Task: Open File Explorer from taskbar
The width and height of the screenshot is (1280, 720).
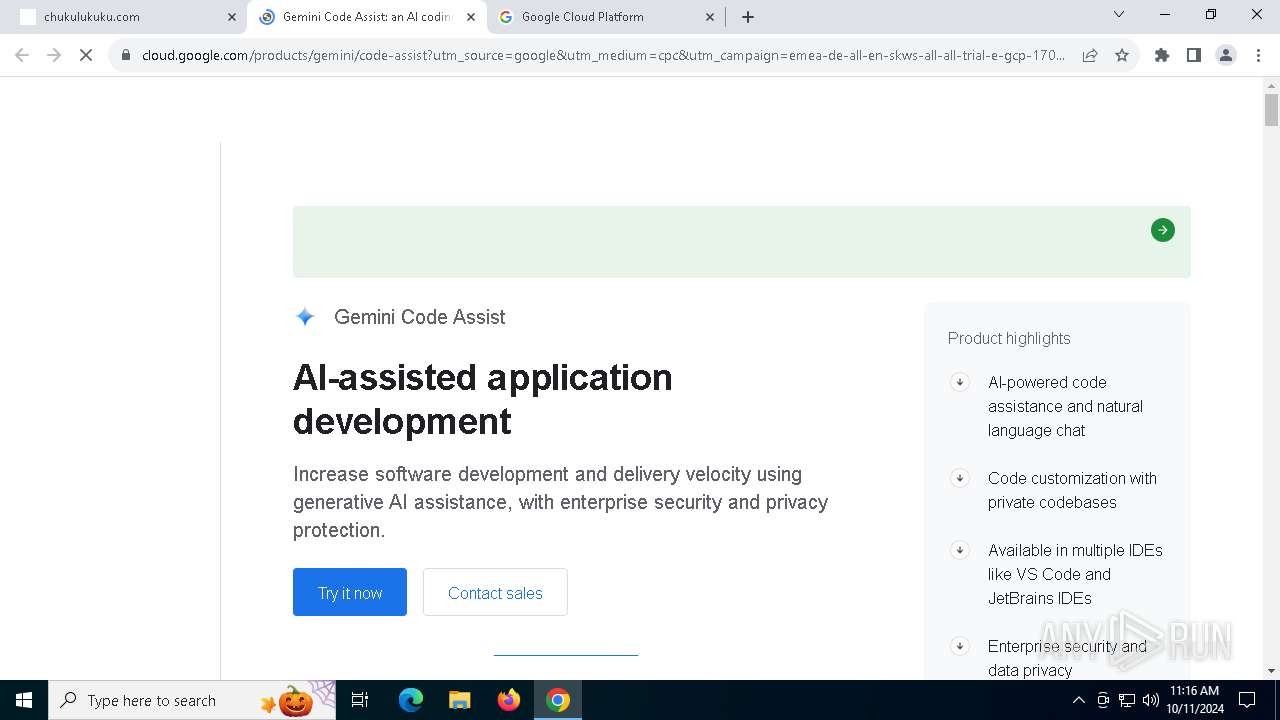Action: (460, 700)
